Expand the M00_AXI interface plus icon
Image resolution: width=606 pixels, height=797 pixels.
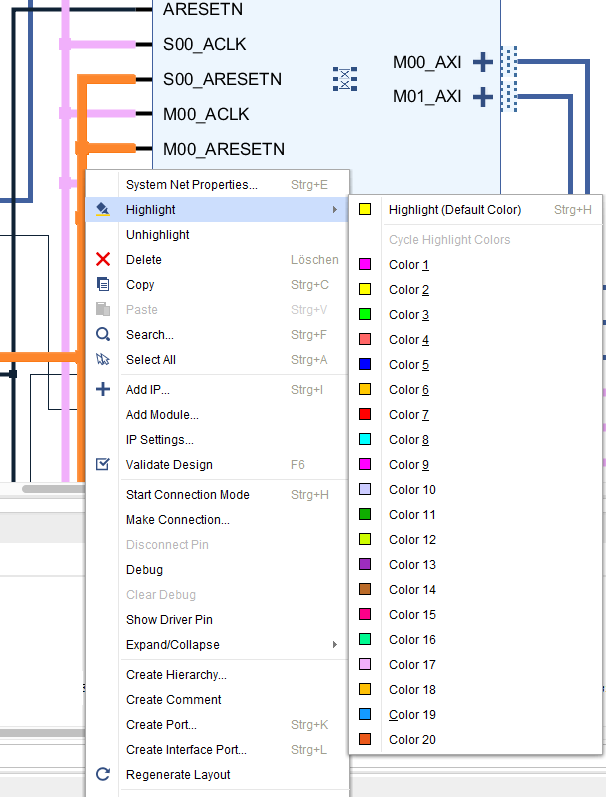[482, 62]
